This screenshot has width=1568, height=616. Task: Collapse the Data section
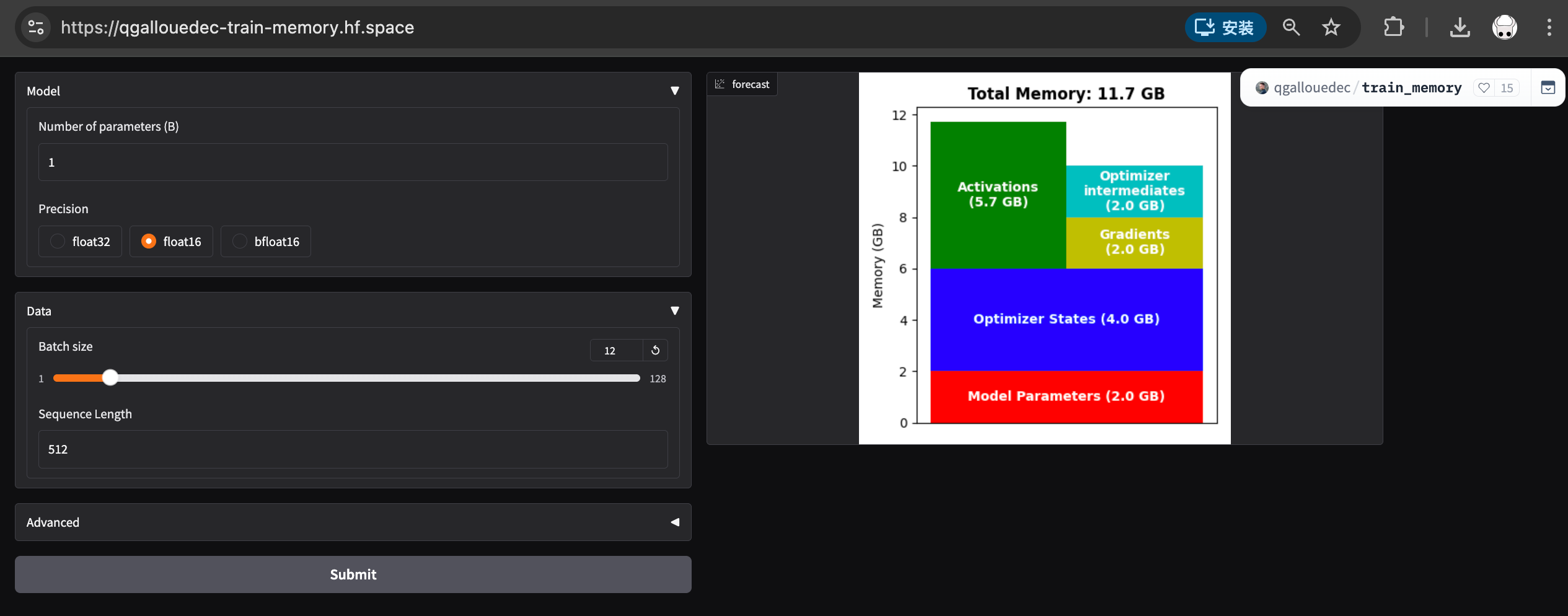674,311
